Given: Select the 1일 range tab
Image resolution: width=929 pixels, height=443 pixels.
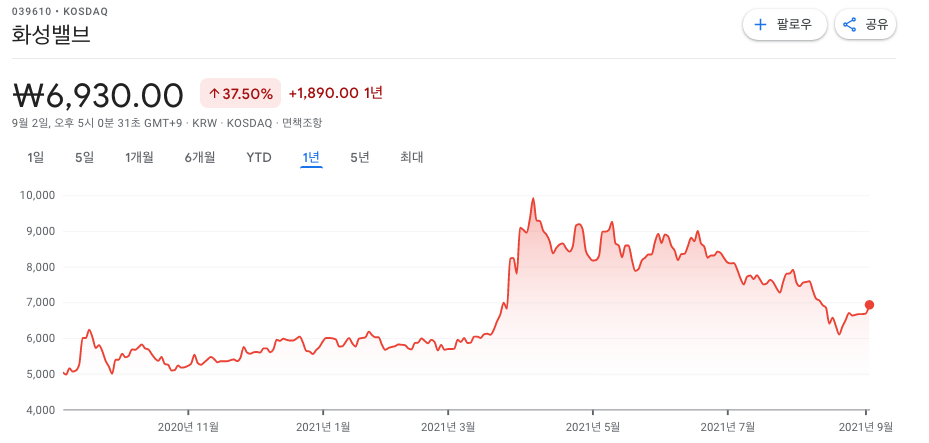Looking at the screenshot, I should tap(36, 157).
